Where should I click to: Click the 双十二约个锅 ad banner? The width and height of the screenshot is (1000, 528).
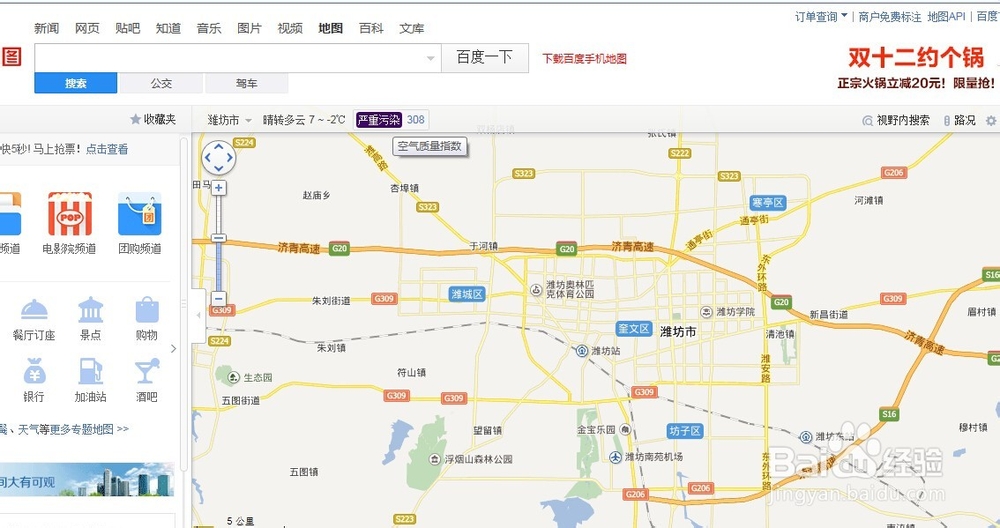click(917, 67)
